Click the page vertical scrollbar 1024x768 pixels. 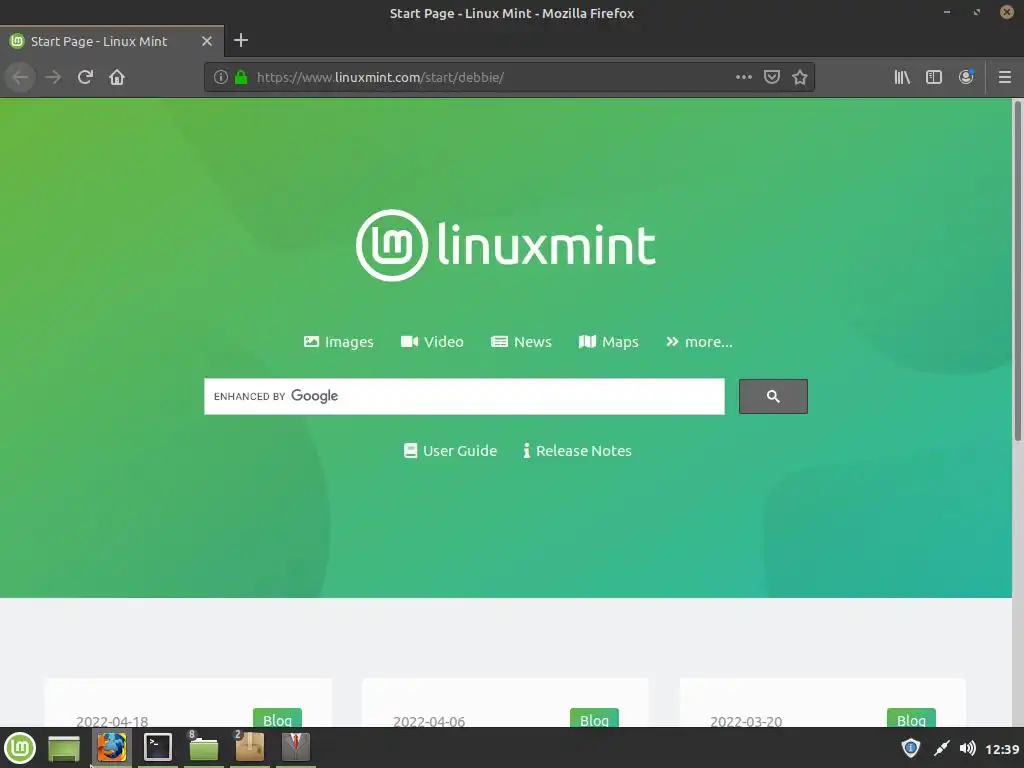[x=1017, y=272]
